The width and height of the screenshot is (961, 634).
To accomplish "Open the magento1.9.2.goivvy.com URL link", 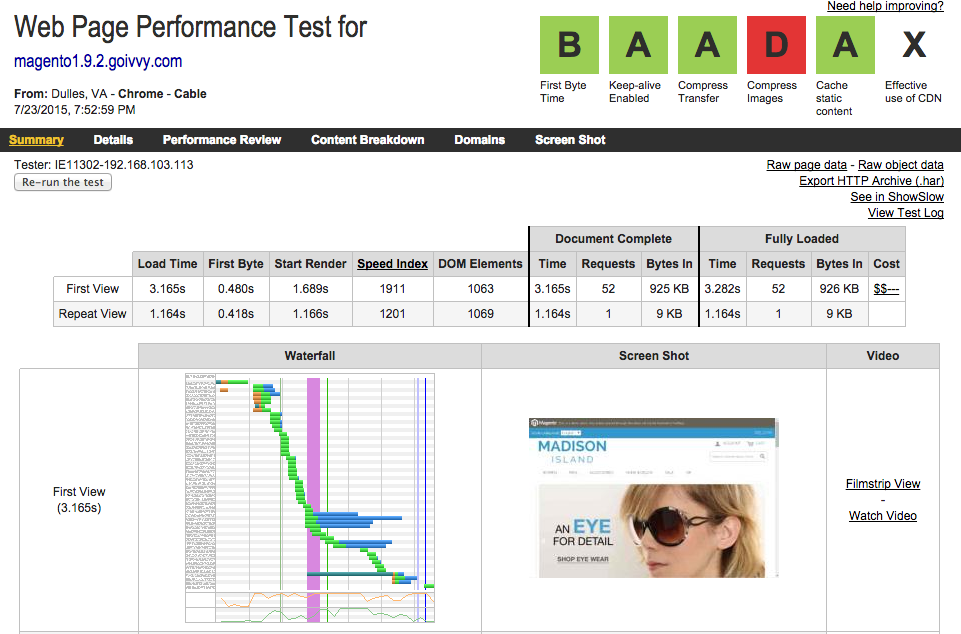I will point(98,61).
